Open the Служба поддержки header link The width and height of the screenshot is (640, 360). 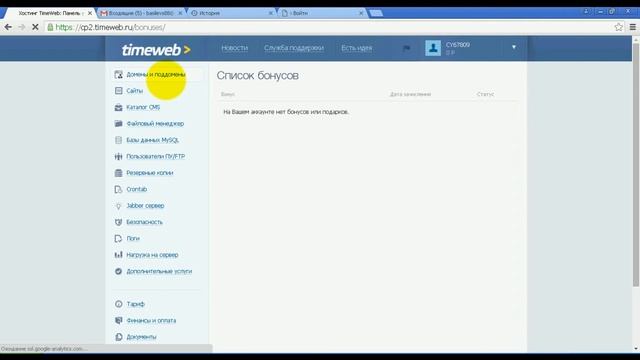(x=294, y=48)
